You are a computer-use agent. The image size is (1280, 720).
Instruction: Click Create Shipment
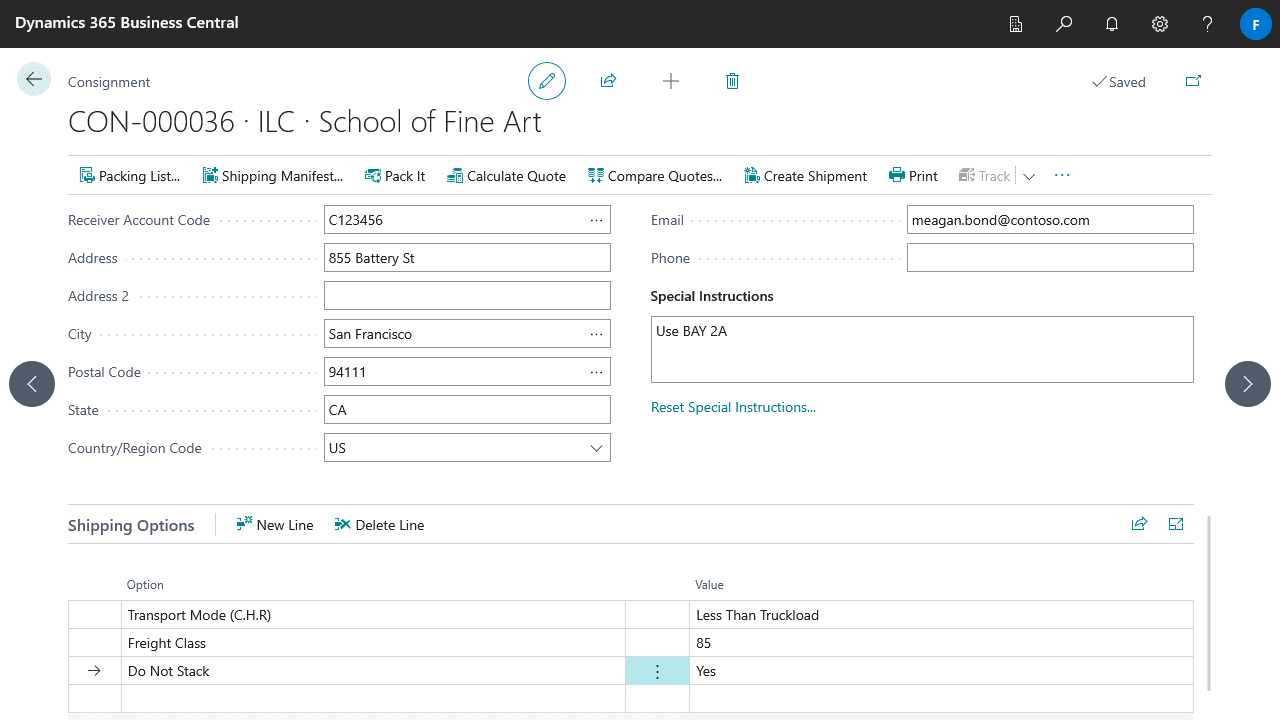pyautogui.click(x=806, y=176)
